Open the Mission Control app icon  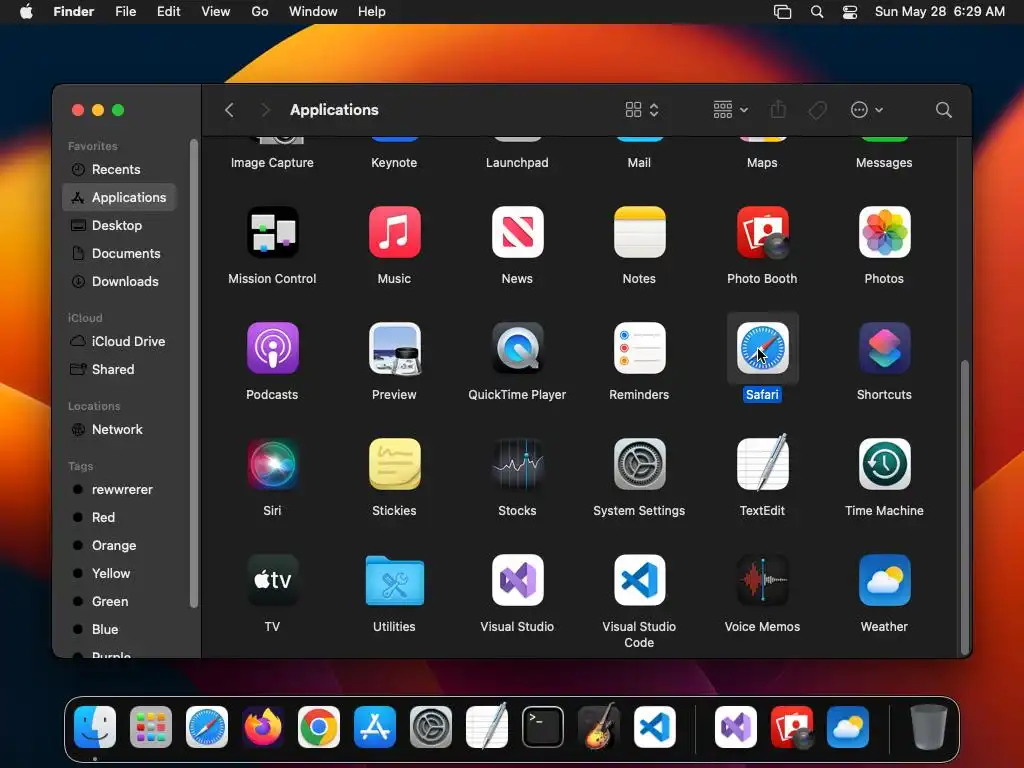pyautogui.click(x=272, y=232)
